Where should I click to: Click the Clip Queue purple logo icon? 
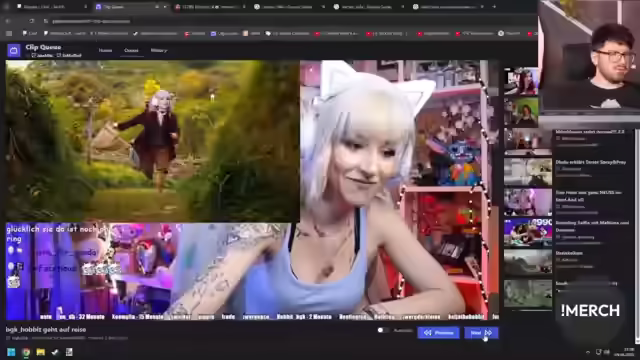pyautogui.click(x=13, y=51)
